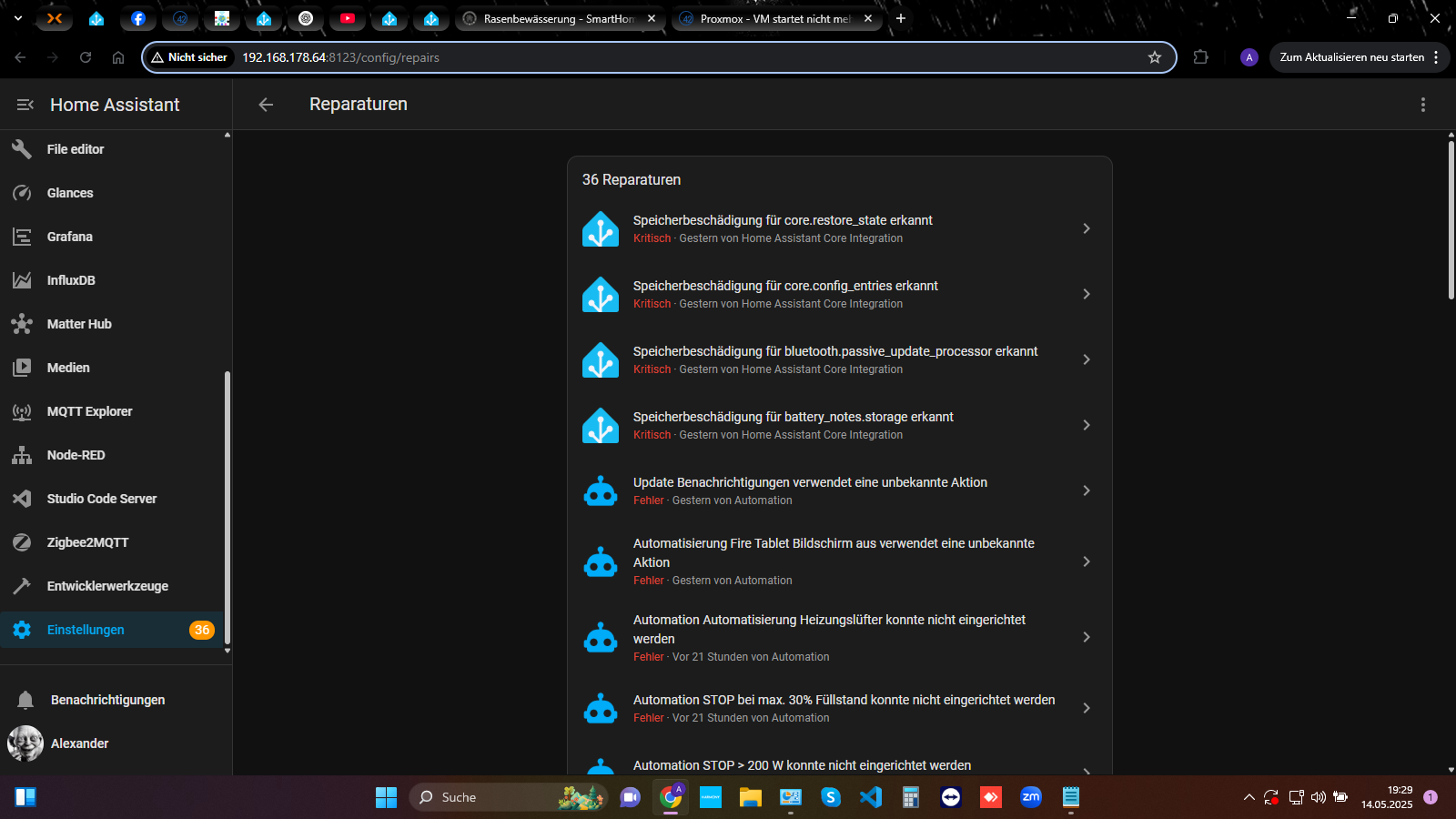Expand core.restore_state storage corruption repair
The height and width of the screenshot is (819, 1456).
[1086, 228]
